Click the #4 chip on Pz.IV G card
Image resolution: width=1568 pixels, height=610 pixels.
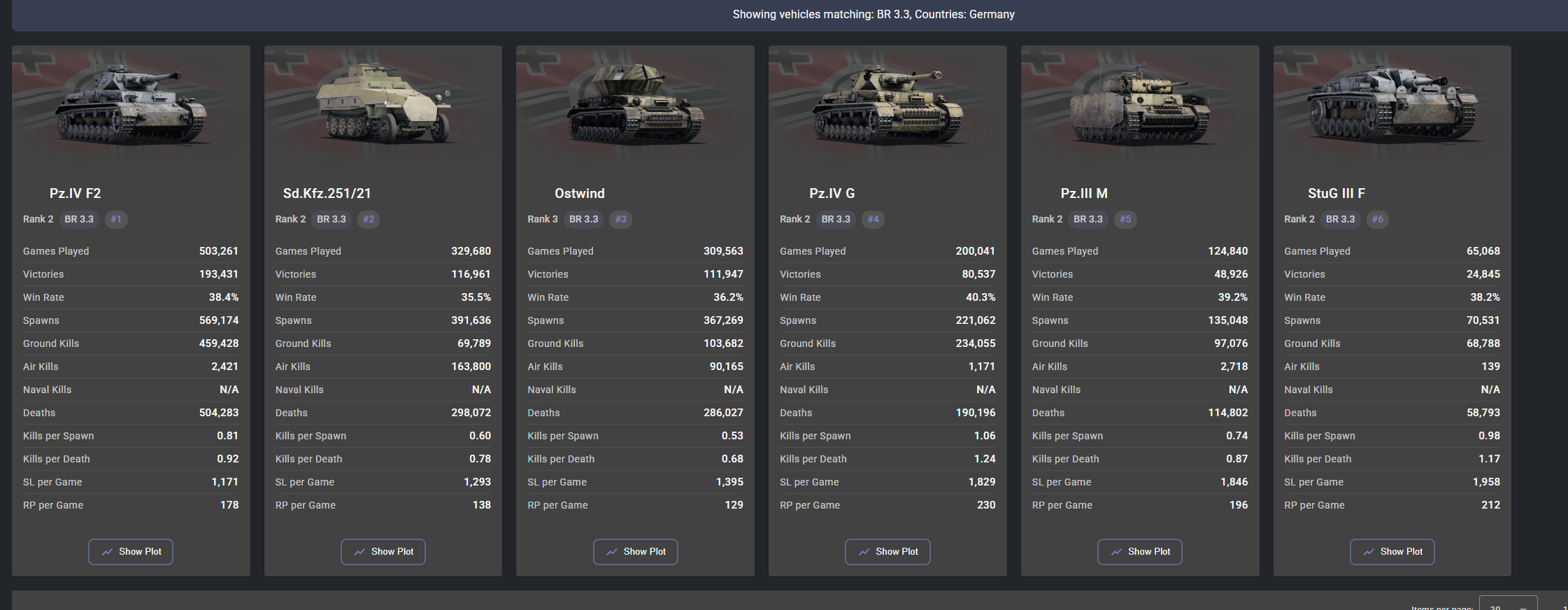[873, 219]
